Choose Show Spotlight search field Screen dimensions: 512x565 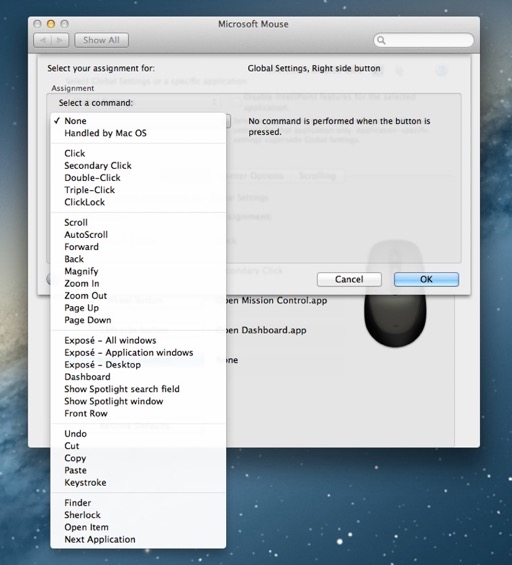click(138, 389)
